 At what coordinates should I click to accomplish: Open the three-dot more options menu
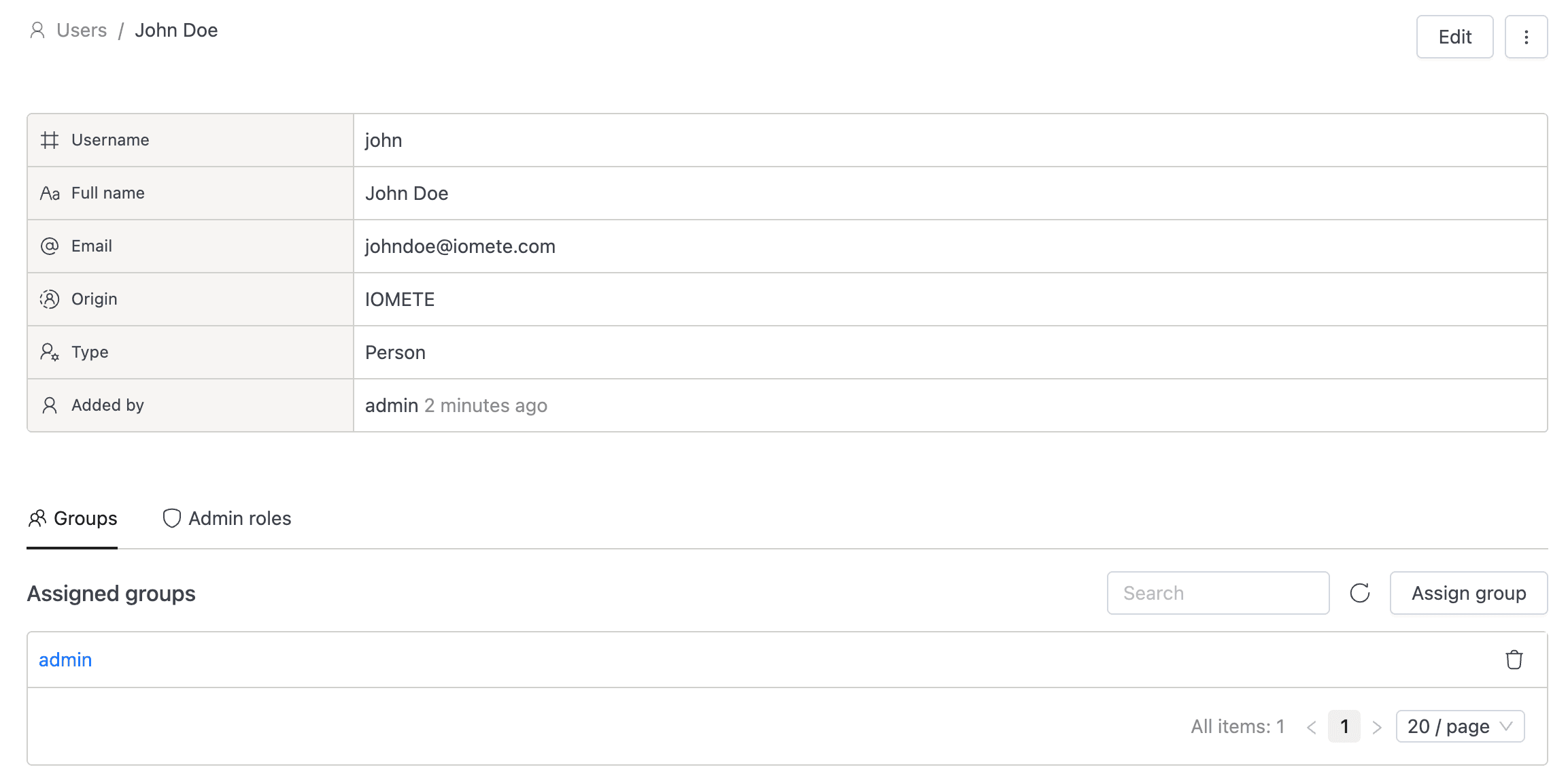pos(1526,37)
